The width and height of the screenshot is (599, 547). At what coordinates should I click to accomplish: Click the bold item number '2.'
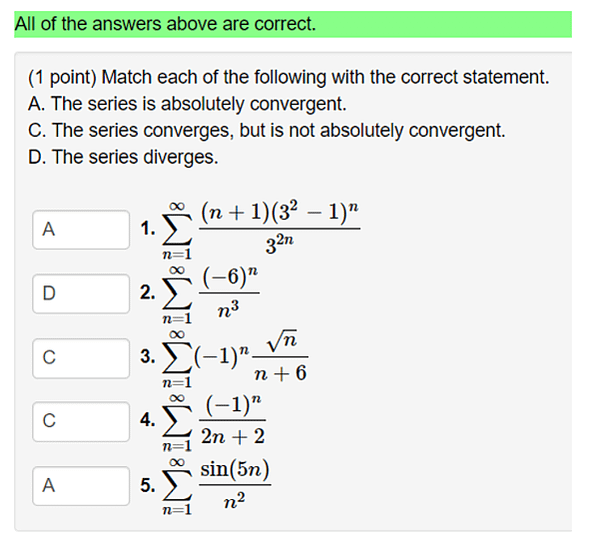148,293
